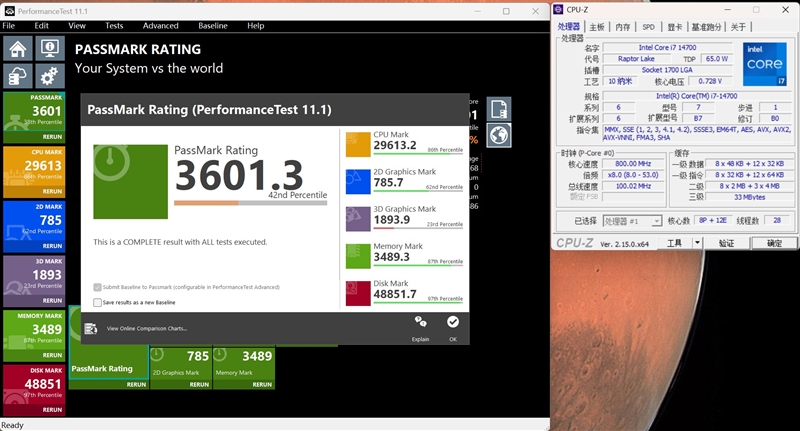Click the x8.0 (8.0 - 53.0) multiplier field
Image resolution: width=800 pixels, height=431 pixels.
click(633, 175)
